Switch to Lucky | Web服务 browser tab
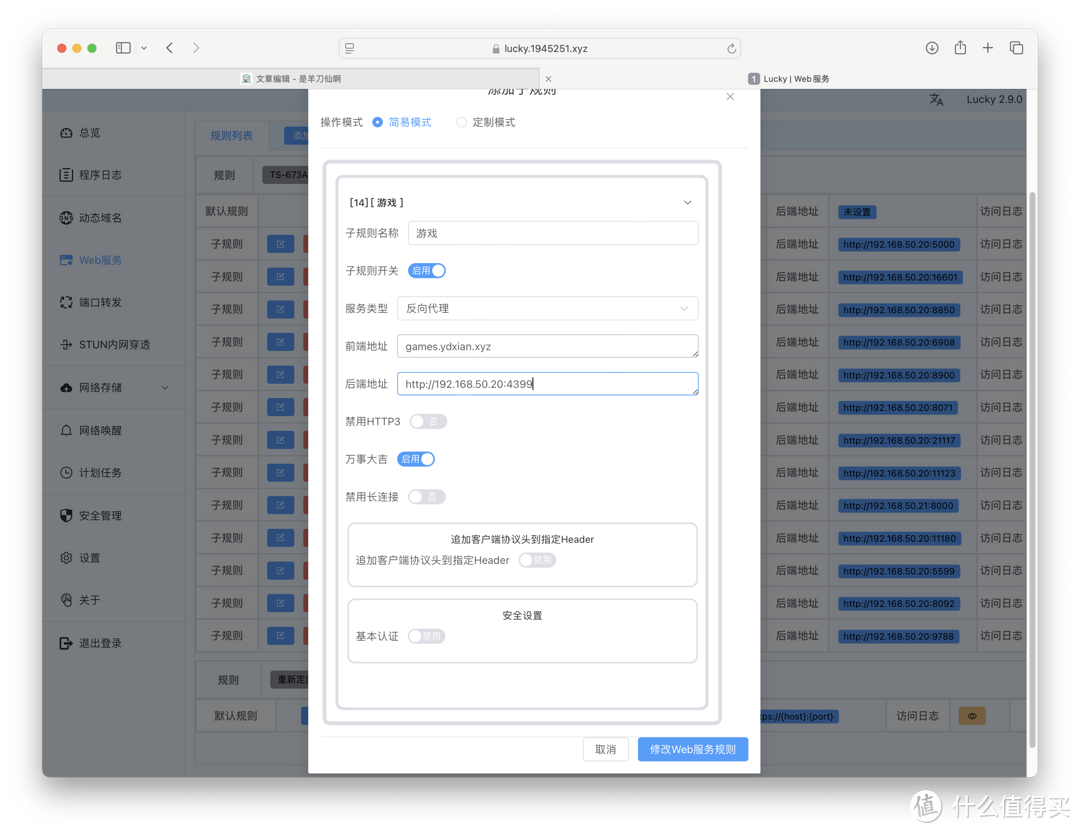Viewport: 1080px width, 833px height. [789, 79]
